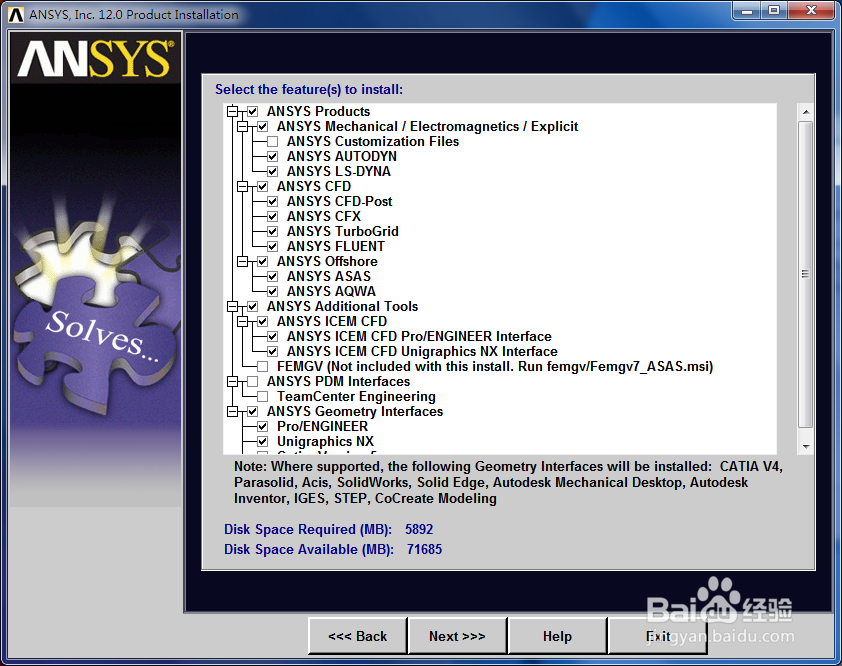Image resolution: width=842 pixels, height=666 pixels.
Task: Uncheck the ANSYS ASAS checkbox
Action: pos(273,277)
